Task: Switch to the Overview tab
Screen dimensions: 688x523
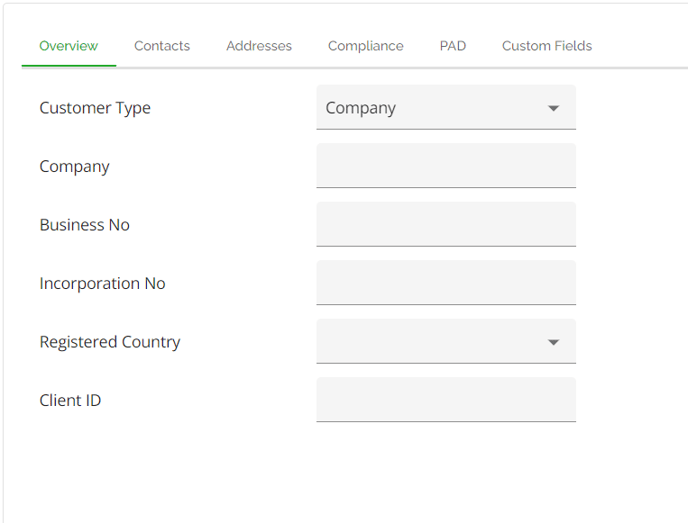Action: 68,46
